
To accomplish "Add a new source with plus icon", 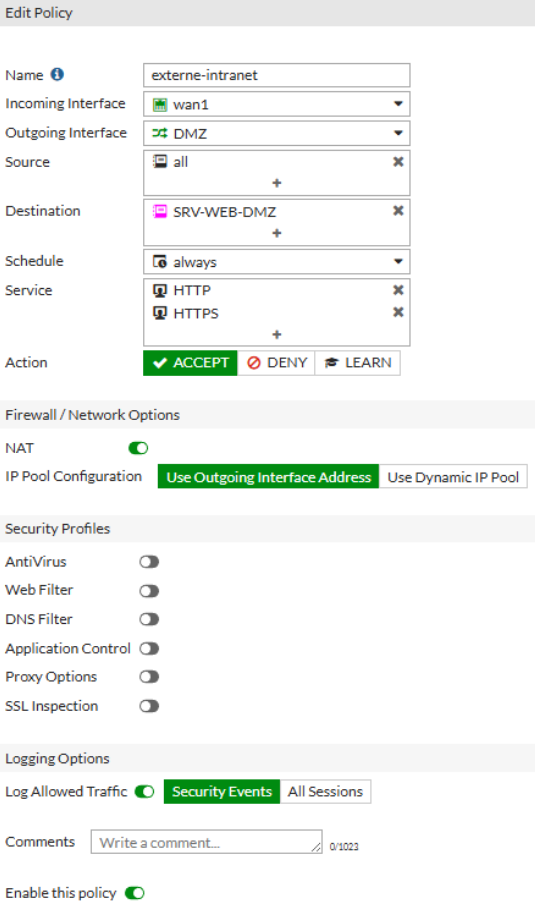I will tap(277, 183).
